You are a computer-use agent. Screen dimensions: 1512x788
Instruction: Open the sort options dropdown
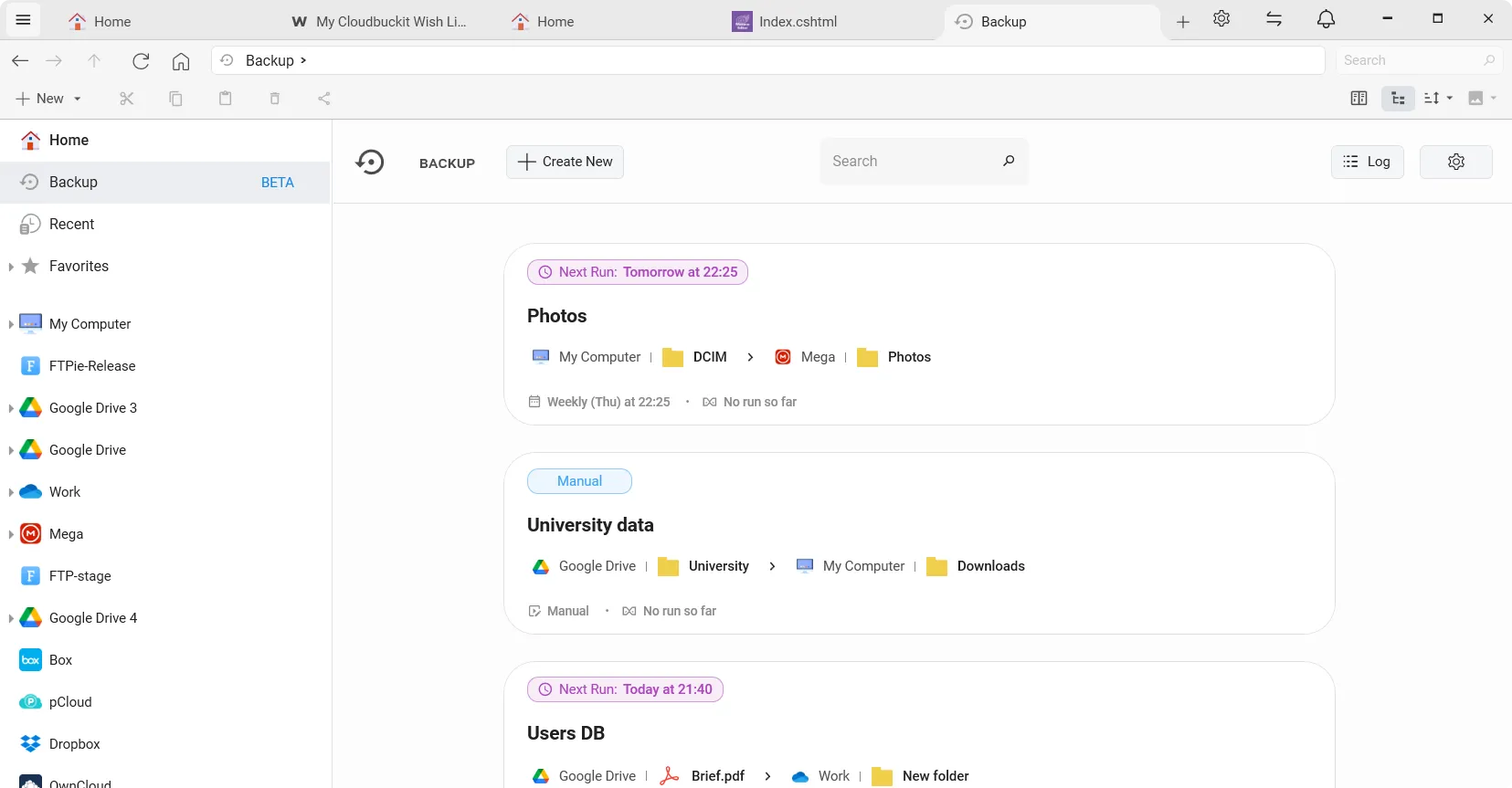1438,99
